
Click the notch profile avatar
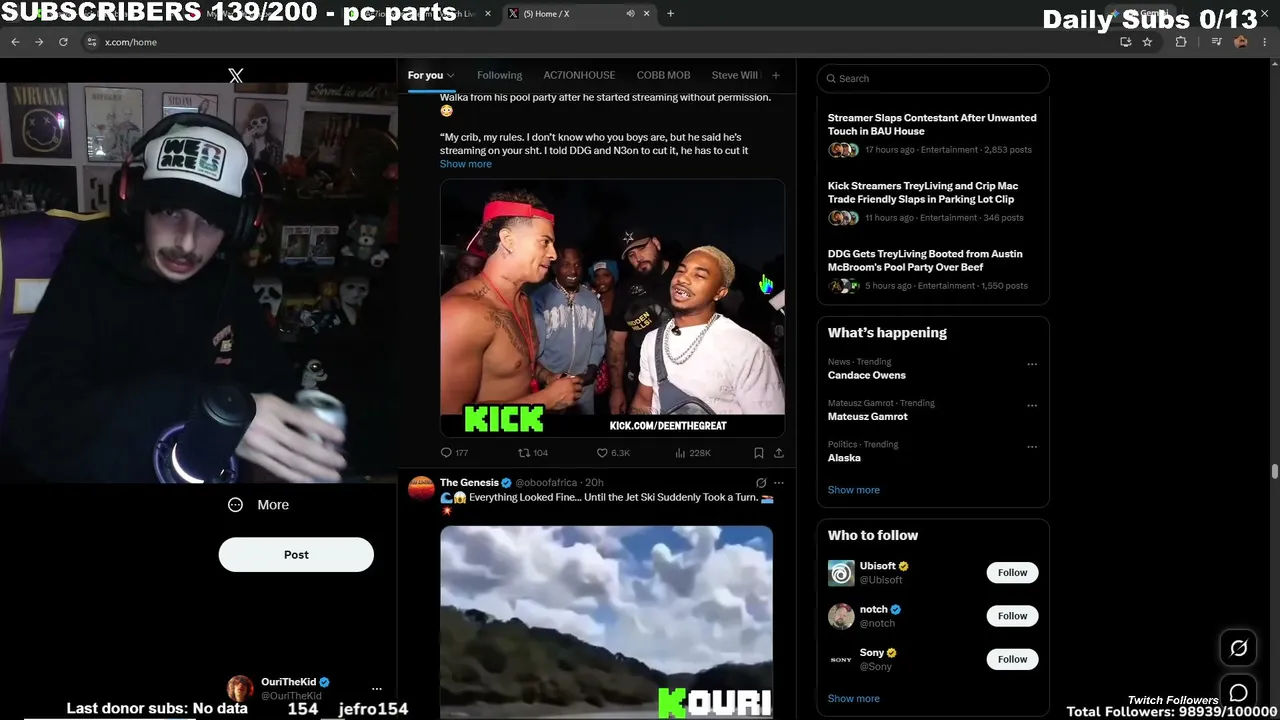[841, 616]
